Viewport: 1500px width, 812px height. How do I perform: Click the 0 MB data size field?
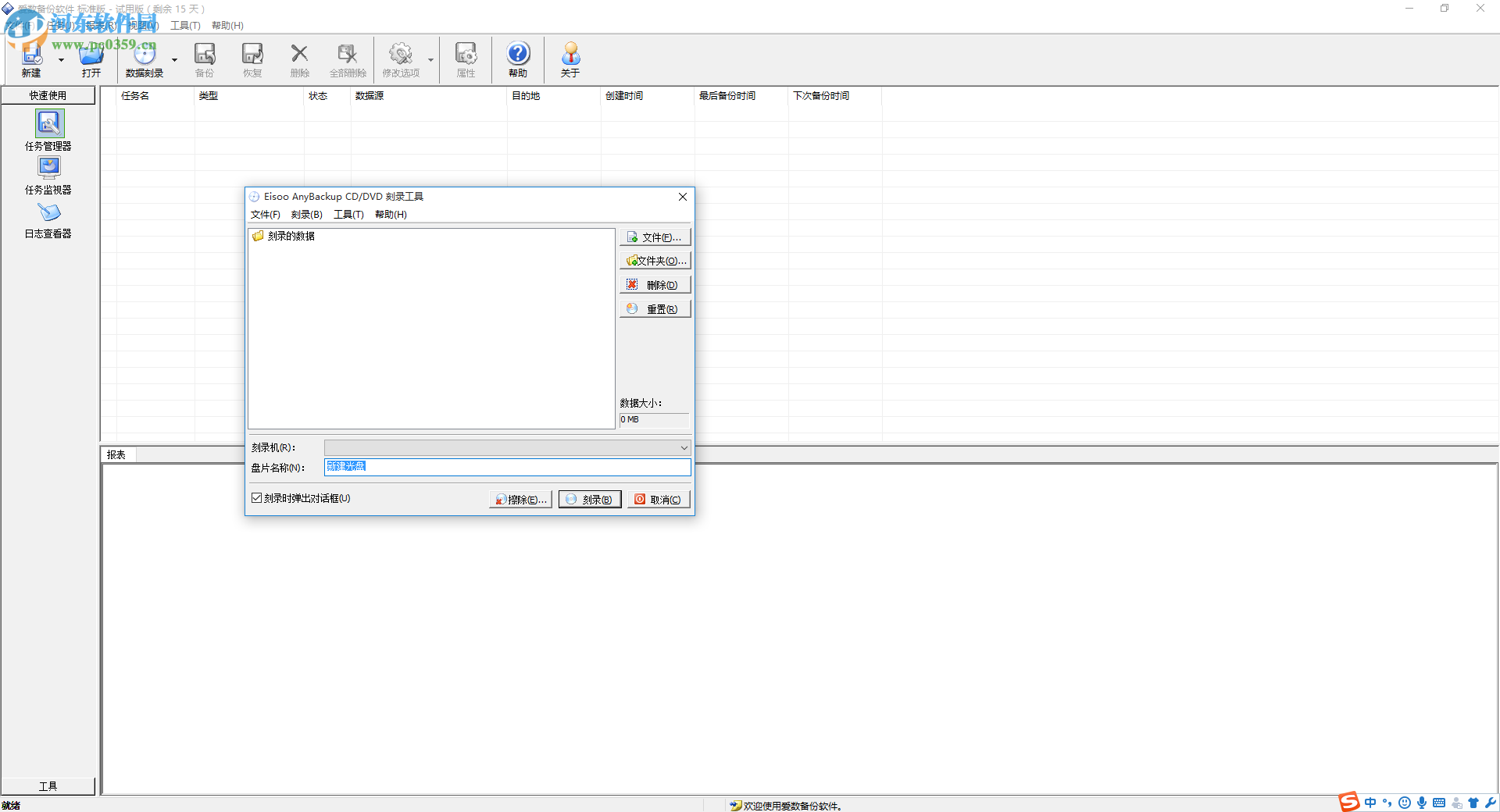click(655, 420)
